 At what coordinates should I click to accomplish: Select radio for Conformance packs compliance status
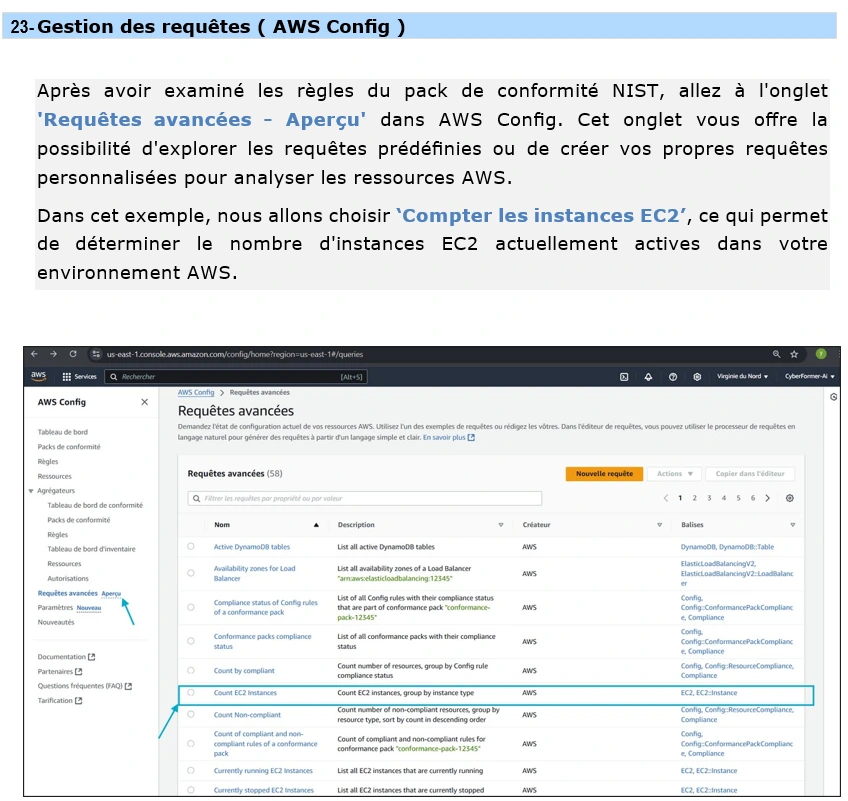[191, 641]
